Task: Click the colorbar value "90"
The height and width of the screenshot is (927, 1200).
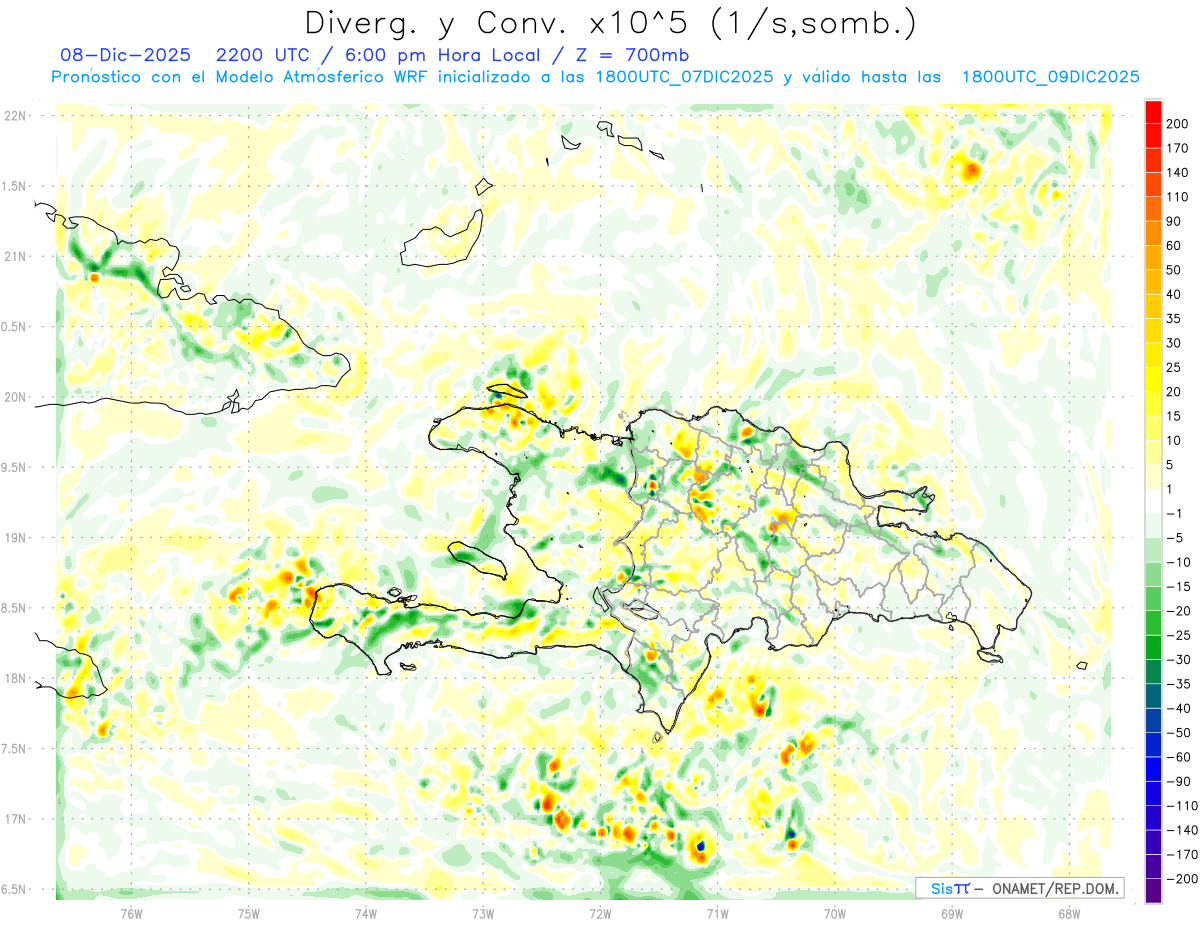Action: click(1174, 222)
